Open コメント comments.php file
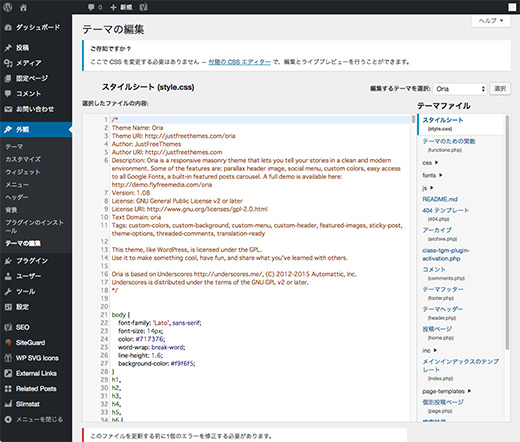 click(443, 273)
